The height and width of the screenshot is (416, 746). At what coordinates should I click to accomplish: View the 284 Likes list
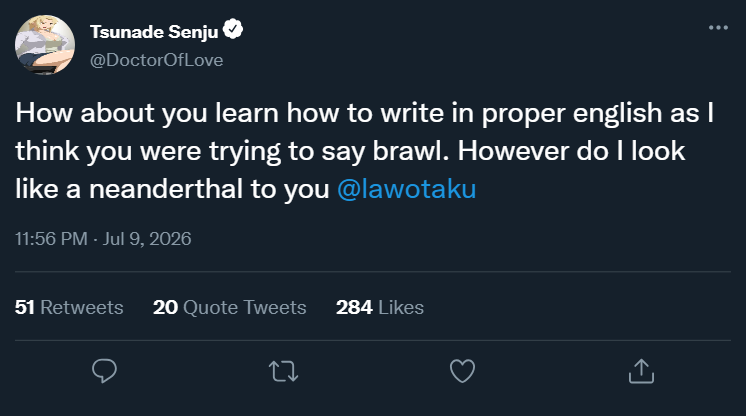click(x=380, y=307)
